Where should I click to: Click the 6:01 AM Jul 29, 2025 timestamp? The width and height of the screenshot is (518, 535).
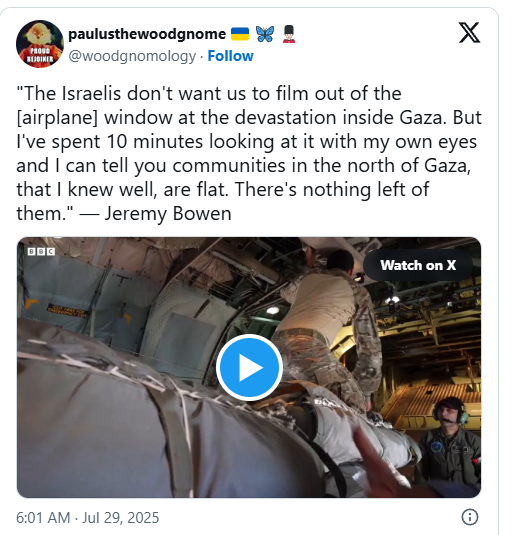tap(88, 518)
